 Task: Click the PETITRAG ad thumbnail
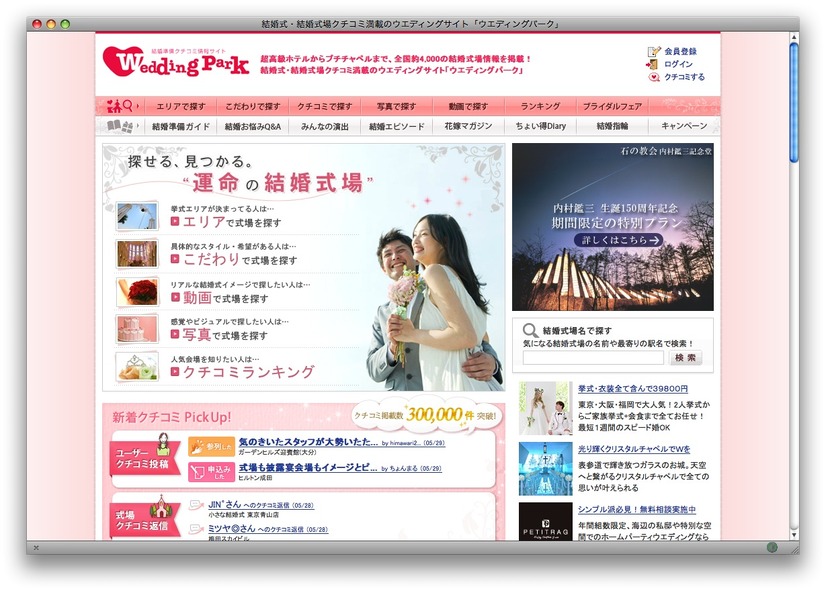(545, 521)
